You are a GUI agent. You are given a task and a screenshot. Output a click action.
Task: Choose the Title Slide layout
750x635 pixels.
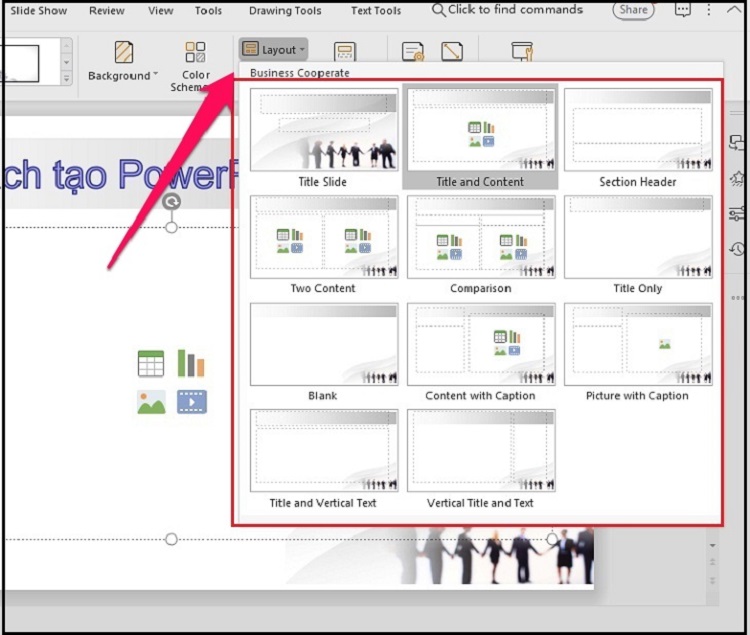click(x=324, y=138)
